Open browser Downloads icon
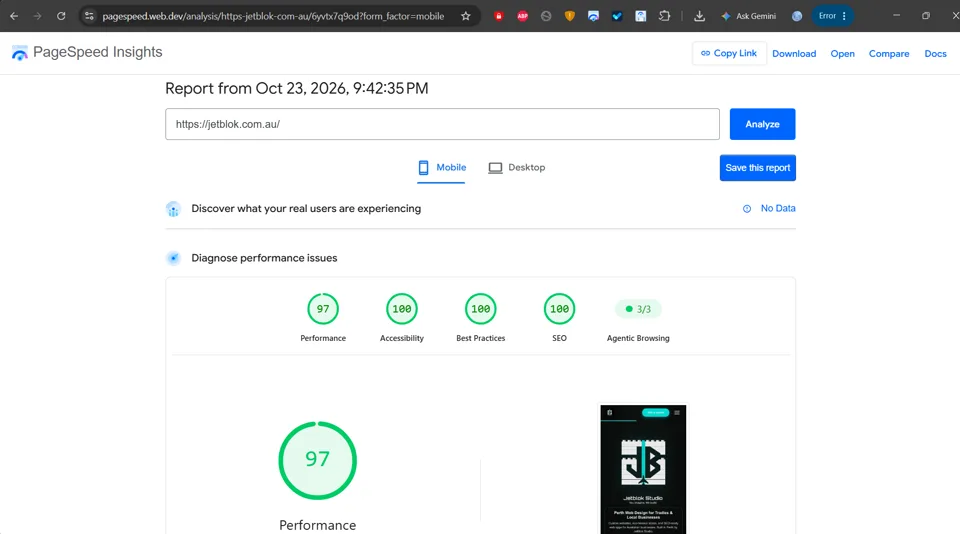Image resolution: width=960 pixels, height=534 pixels. click(x=699, y=16)
